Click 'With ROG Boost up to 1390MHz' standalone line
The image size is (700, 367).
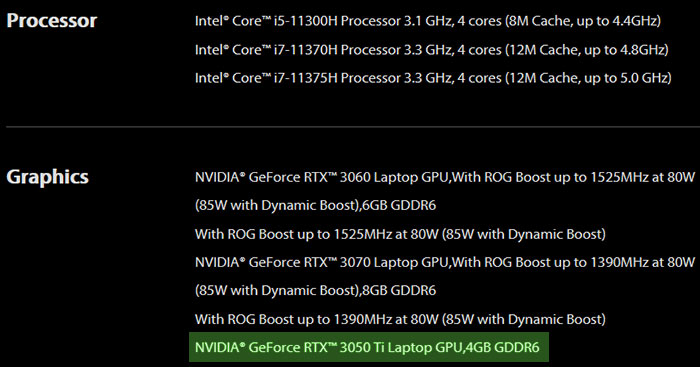coord(400,319)
